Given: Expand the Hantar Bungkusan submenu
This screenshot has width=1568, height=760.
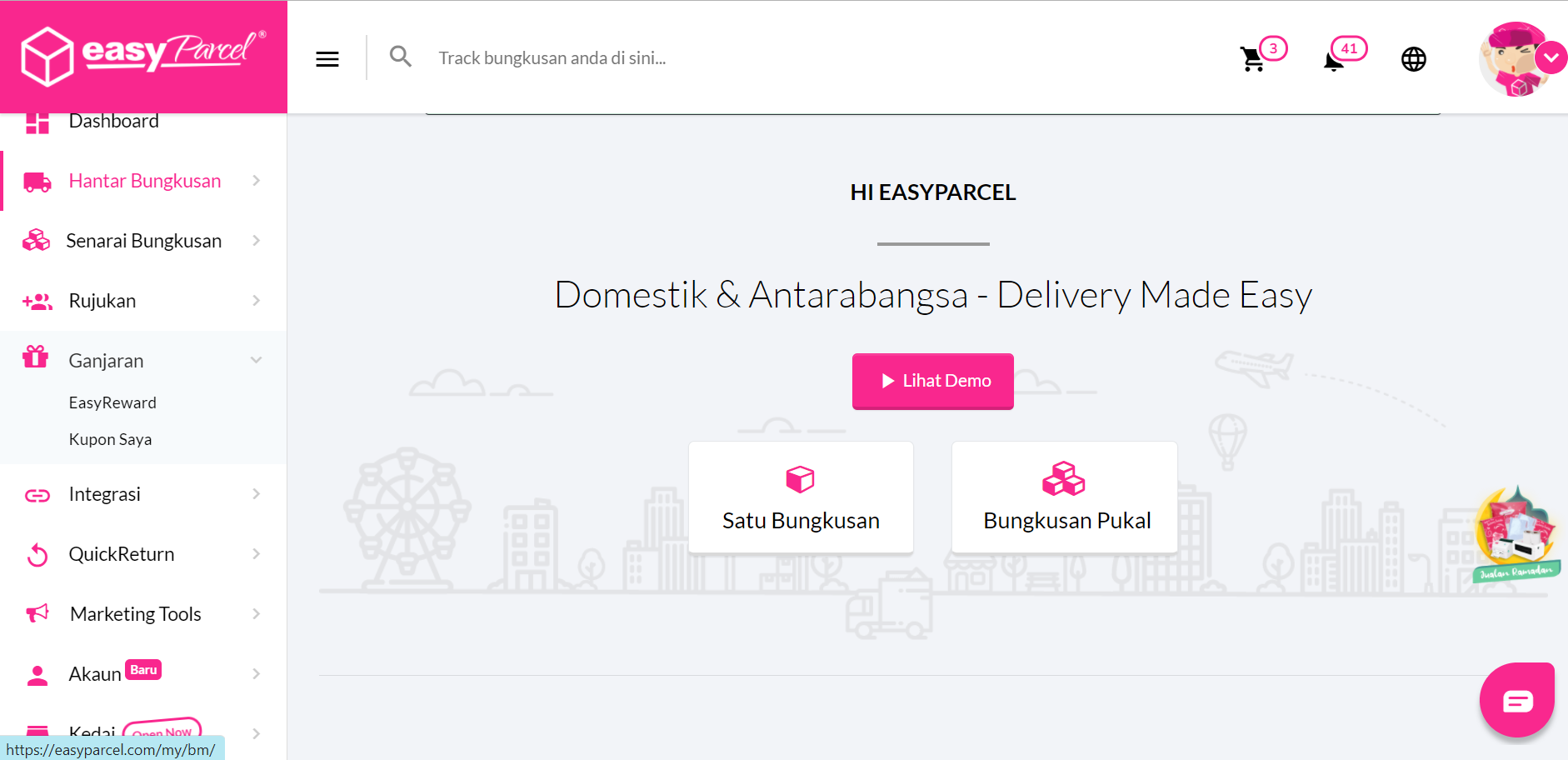Looking at the screenshot, I should point(257,181).
